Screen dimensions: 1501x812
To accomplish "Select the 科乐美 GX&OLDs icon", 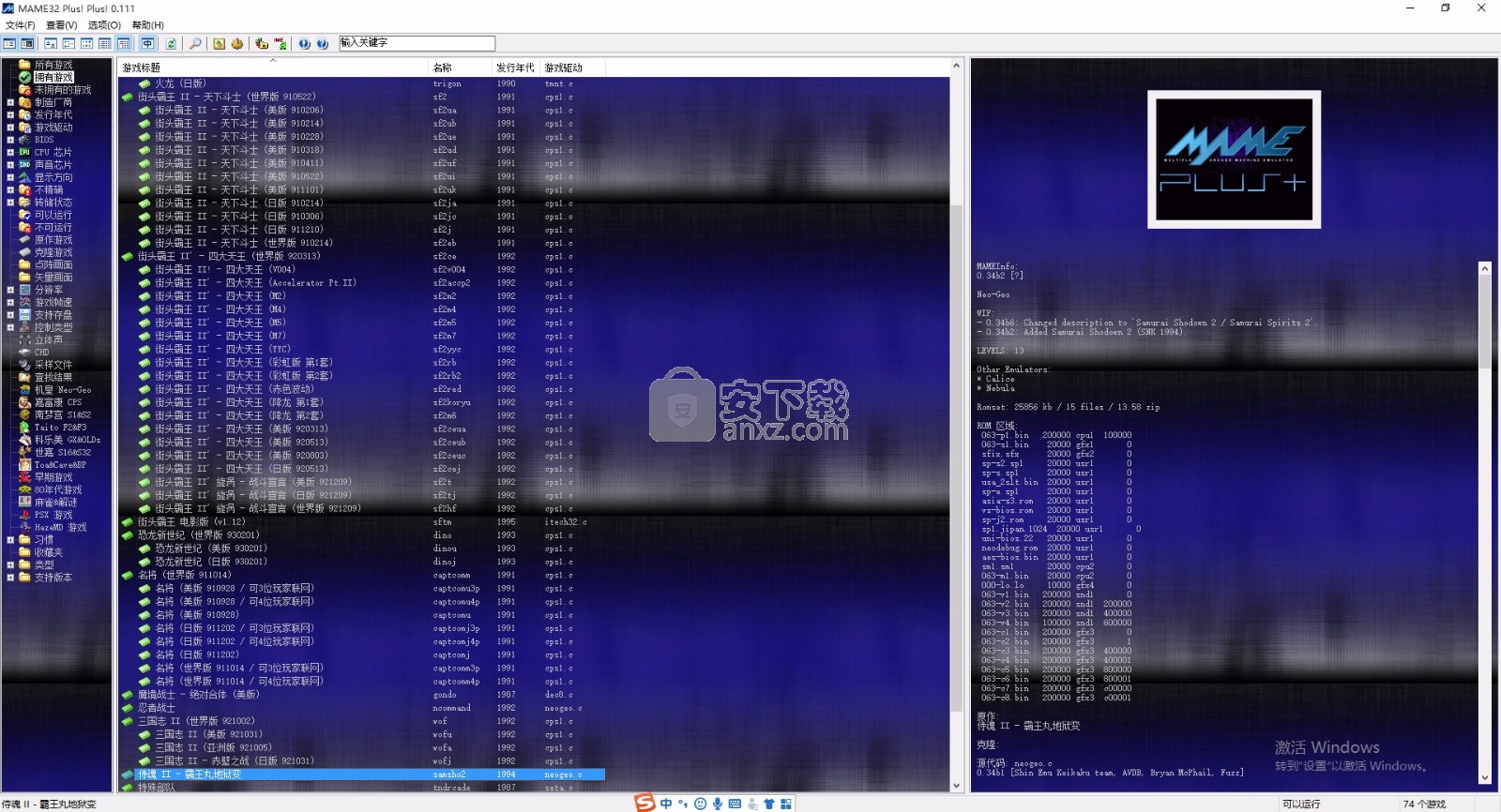I will [x=25, y=440].
